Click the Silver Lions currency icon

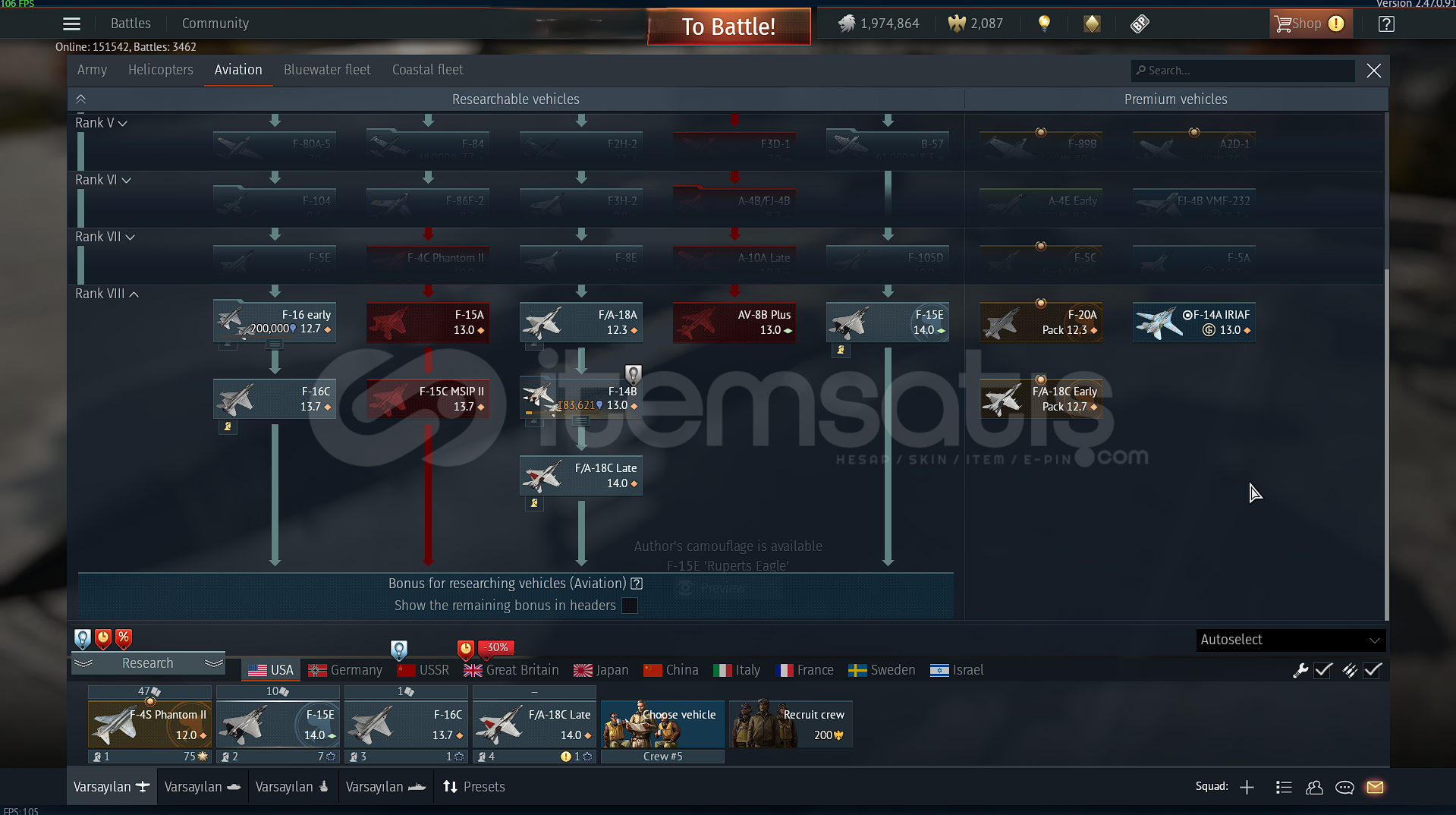click(847, 24)
